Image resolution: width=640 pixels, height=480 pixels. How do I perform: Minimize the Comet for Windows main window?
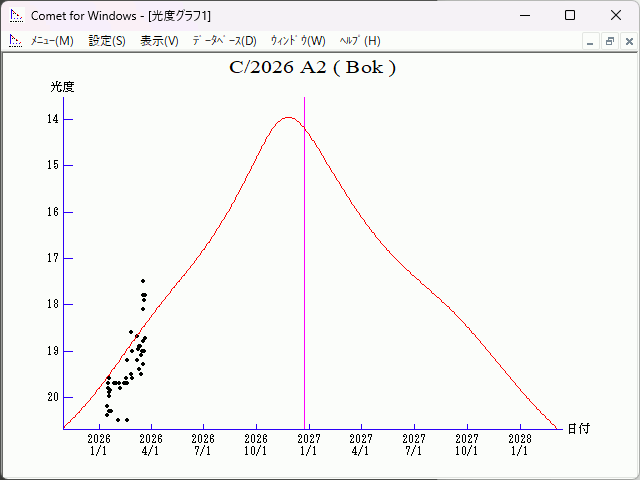[x=523, y=15]
